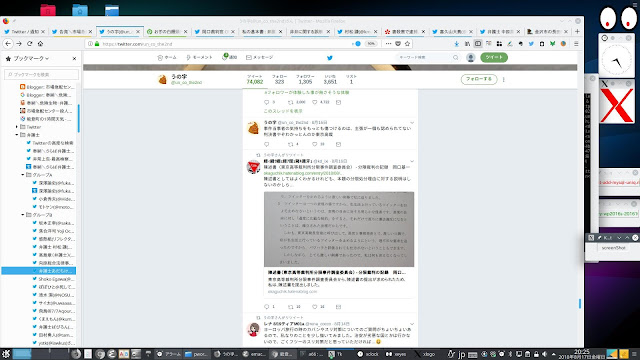Collapse the 弁護士 bookmark folder
This screenshot has height=360, width=640.
click(x=17, y=135)
